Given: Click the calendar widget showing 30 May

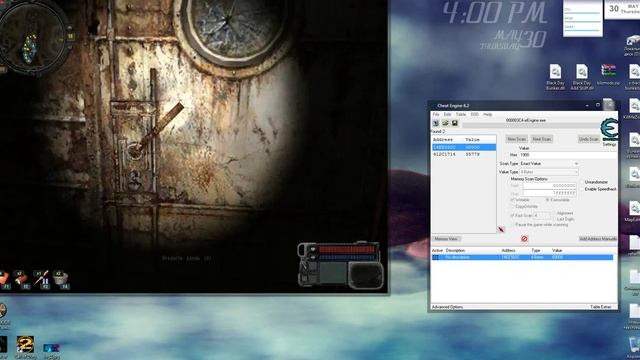Looking at the screenshot, I should click(x=622, y=9).
